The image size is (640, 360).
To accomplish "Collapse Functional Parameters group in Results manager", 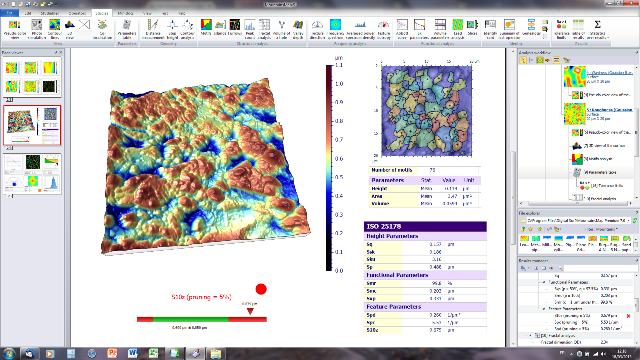I will pyautogui.click(x=544, y=282).
